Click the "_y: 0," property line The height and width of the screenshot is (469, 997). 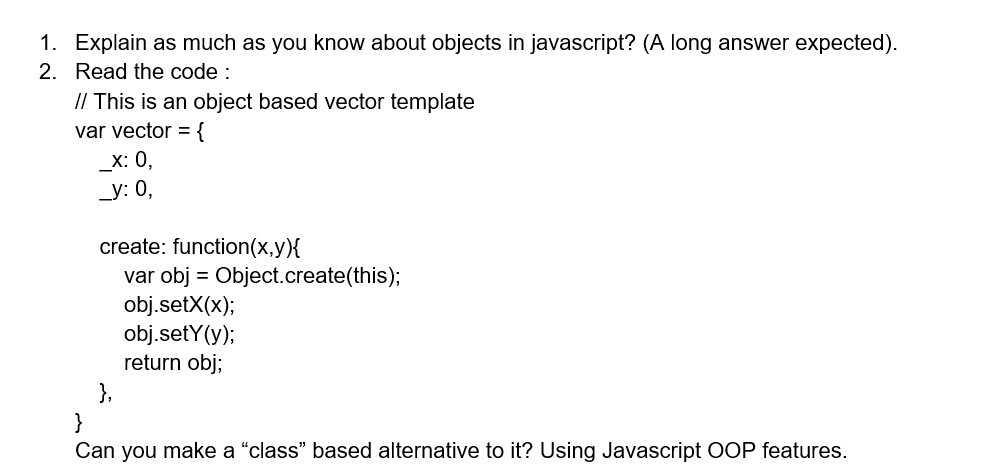point(126,189)
